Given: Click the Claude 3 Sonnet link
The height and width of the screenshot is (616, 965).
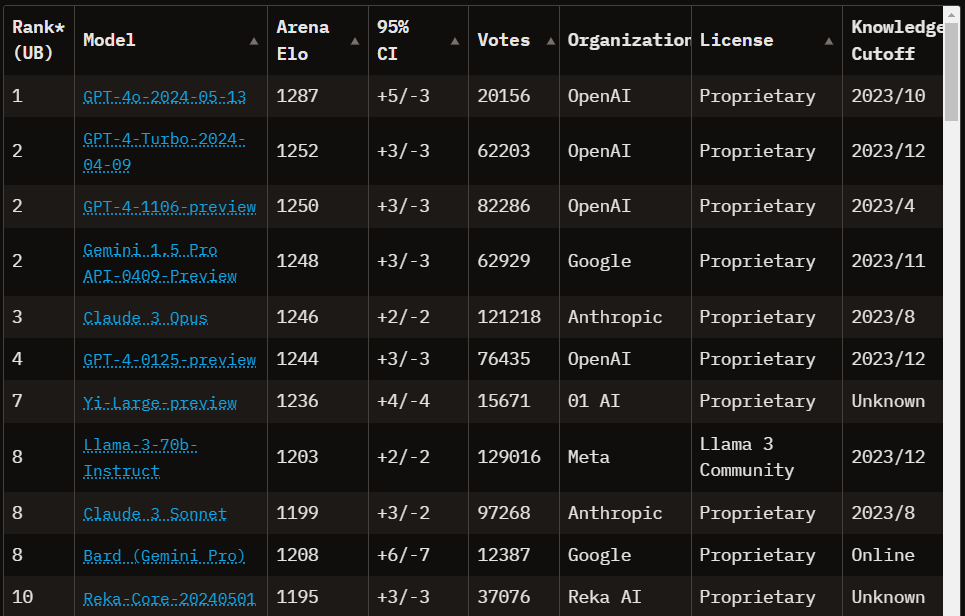Looking at the screenshot, I should [155, 514].
